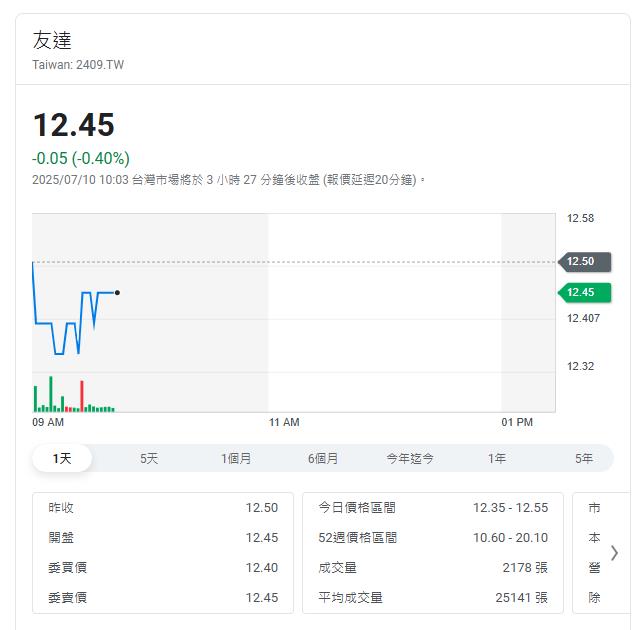
Task: Click the 12.407 y-axis label
Action: pyautogui.click(x=584, y=318)
